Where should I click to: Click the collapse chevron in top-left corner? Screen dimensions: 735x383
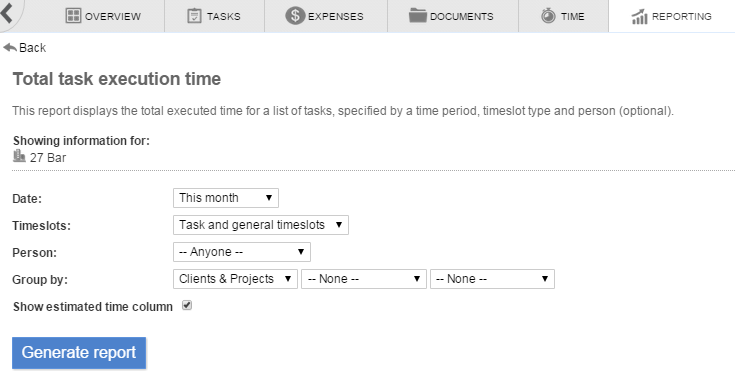tap(7, 12)
